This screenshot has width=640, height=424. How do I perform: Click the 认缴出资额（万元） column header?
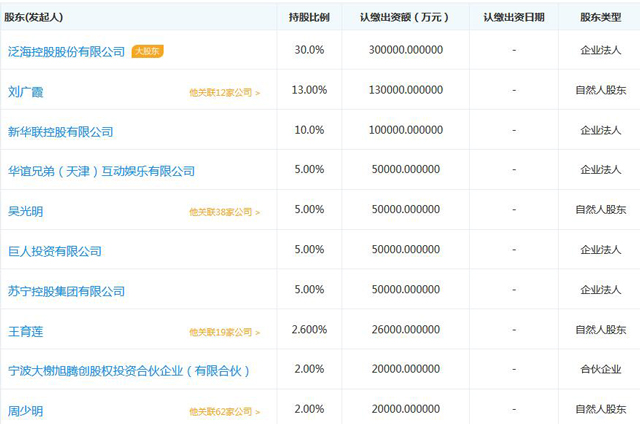pos(404,17)
